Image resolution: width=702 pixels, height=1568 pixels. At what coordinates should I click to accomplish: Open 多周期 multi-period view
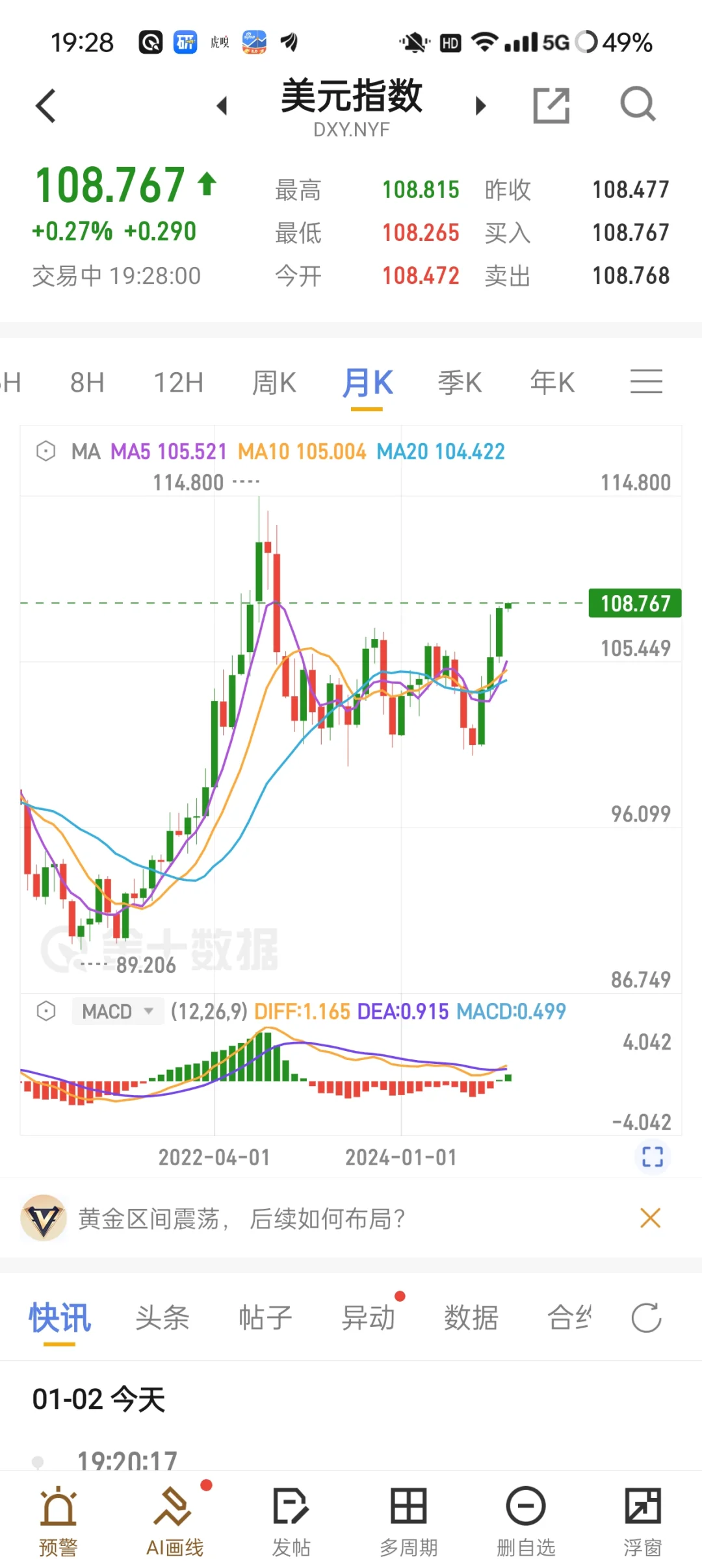coord(408,1521)
